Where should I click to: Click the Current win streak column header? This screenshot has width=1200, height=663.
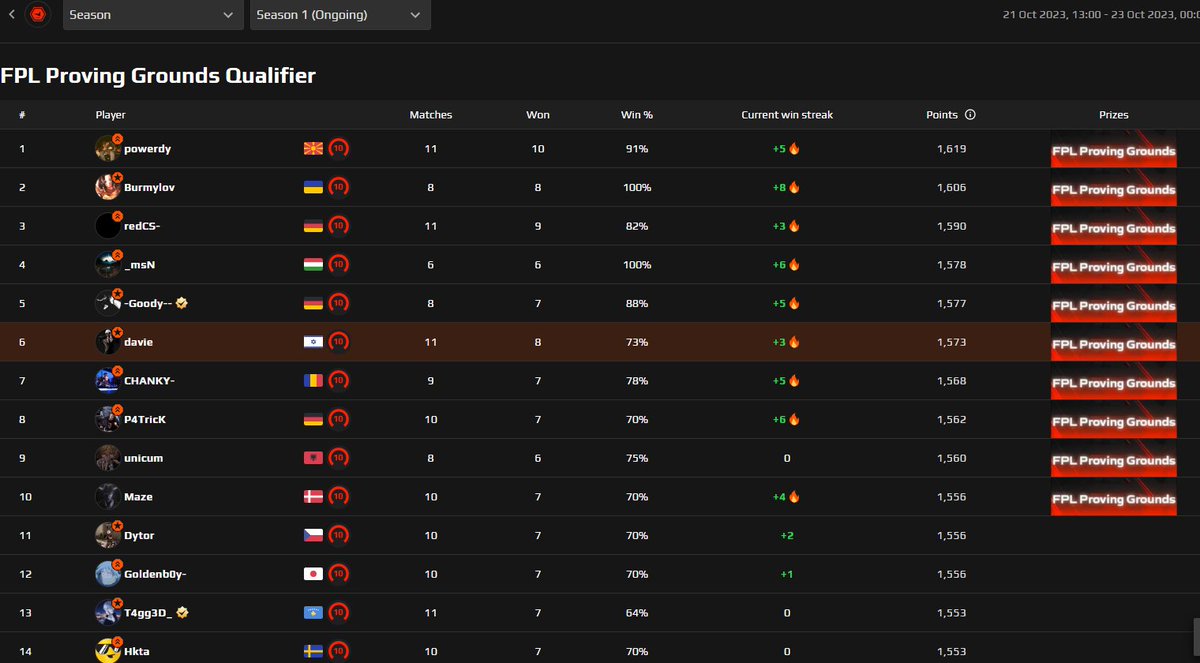[787, 115]
